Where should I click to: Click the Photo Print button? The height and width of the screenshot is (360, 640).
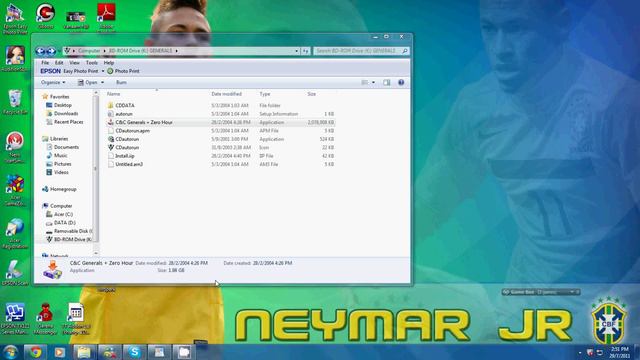point(123,71)
